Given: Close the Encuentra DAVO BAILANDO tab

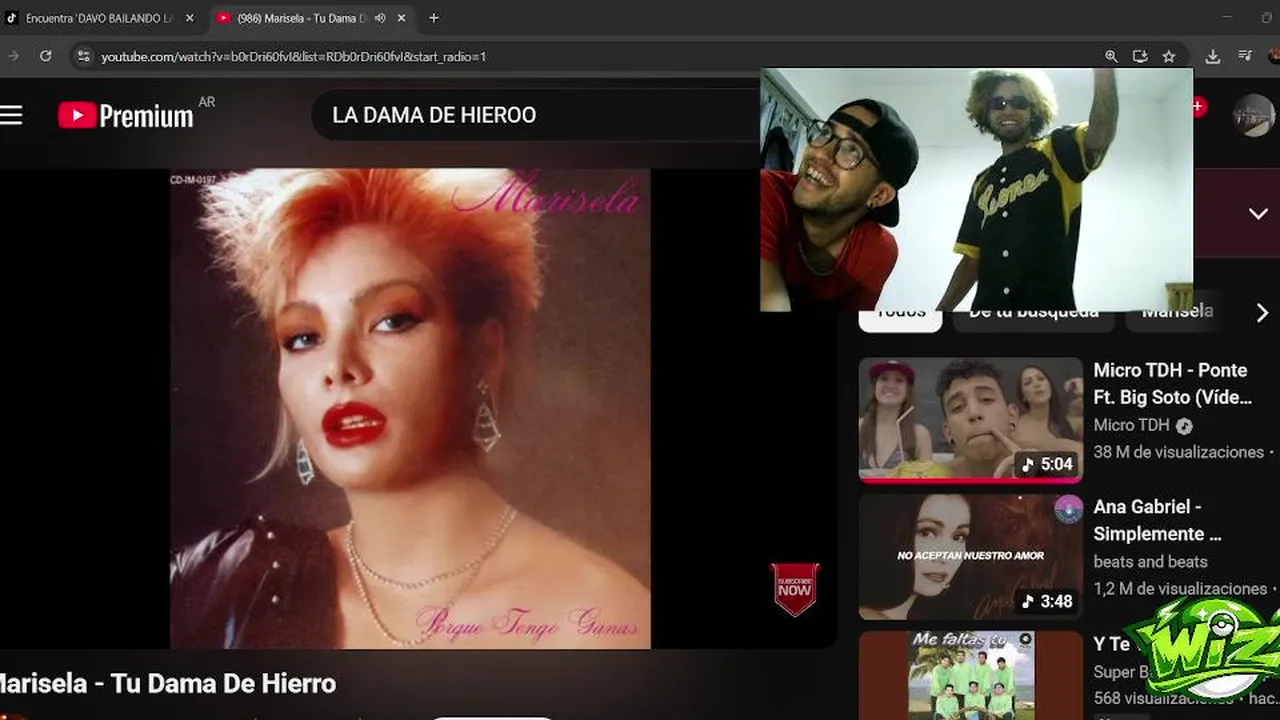Looking at the screenshot, I should (190, 18).
